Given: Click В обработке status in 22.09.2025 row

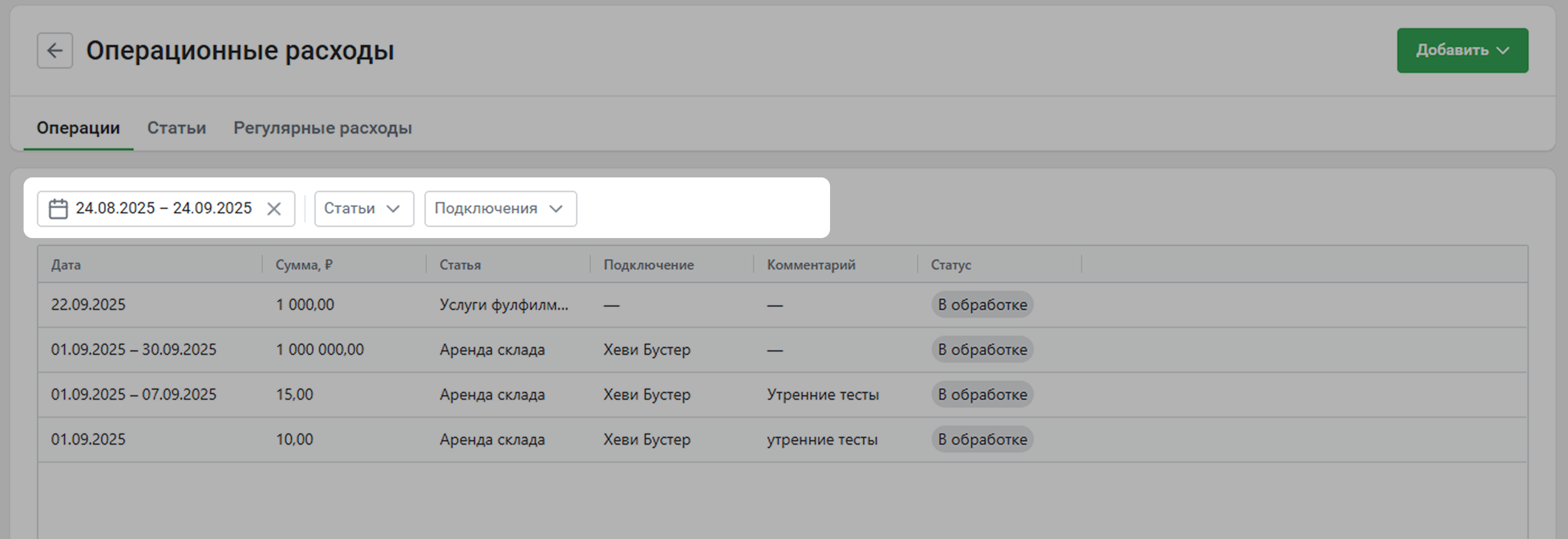Looking at the screenshot, I should 982,305.
